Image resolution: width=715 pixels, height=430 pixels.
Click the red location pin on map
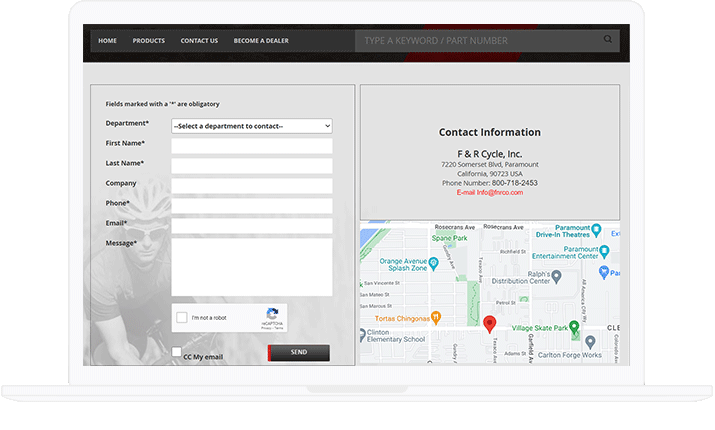click(x=489, y=323)
